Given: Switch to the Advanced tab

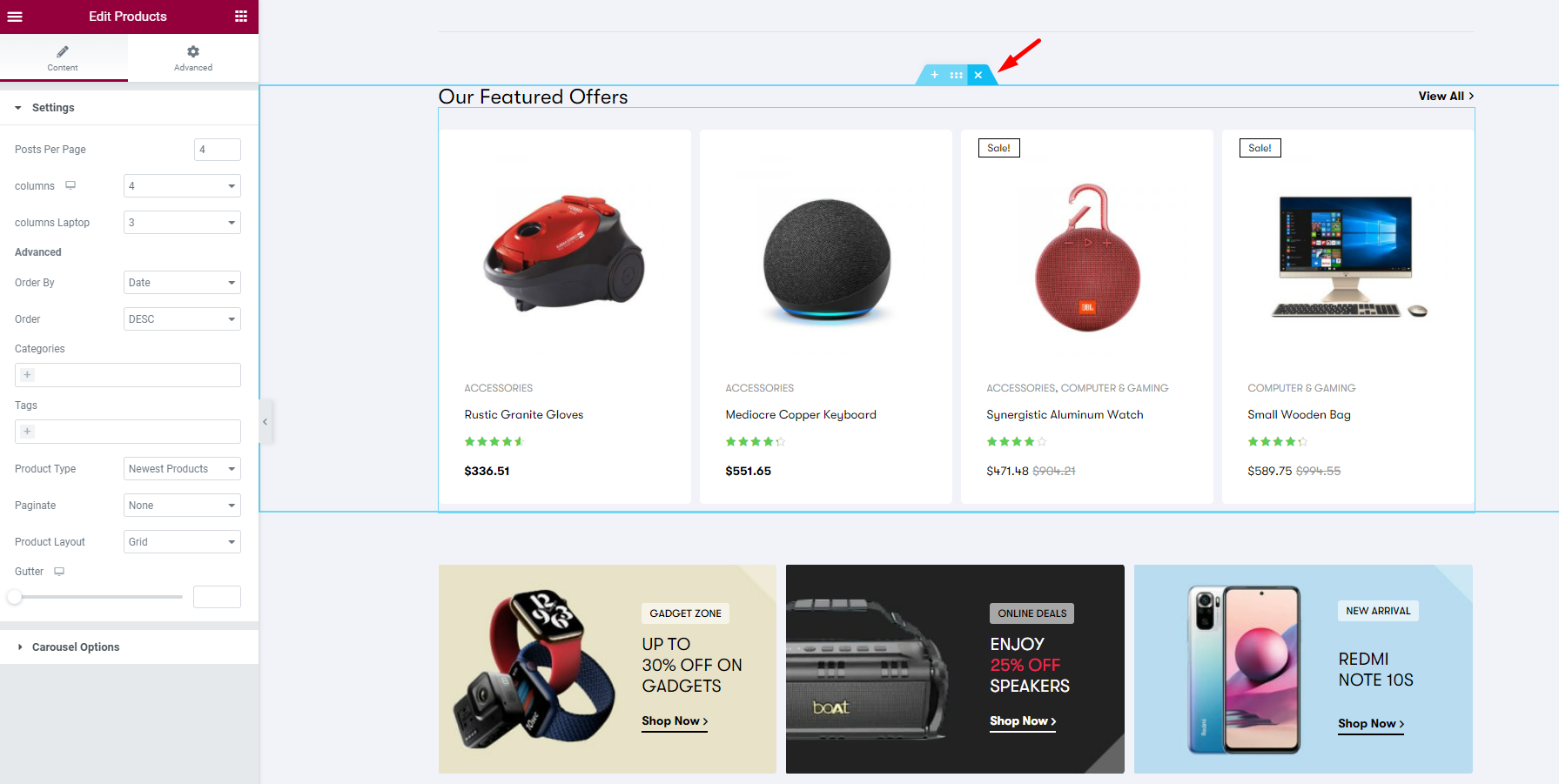Looking at the screenshot, I should coord(193,58).
